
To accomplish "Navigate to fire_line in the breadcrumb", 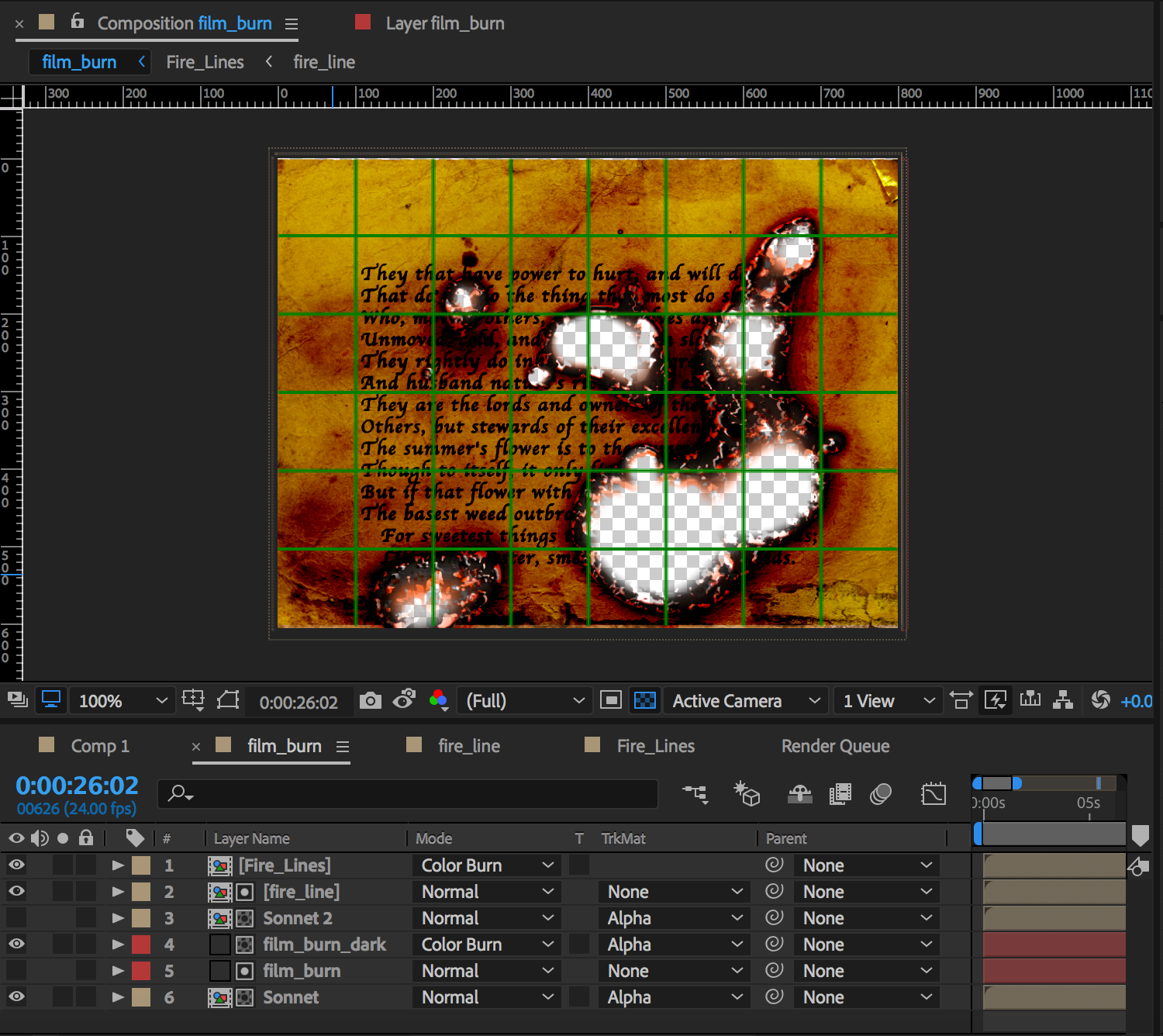I will click(x=324, y=62).
